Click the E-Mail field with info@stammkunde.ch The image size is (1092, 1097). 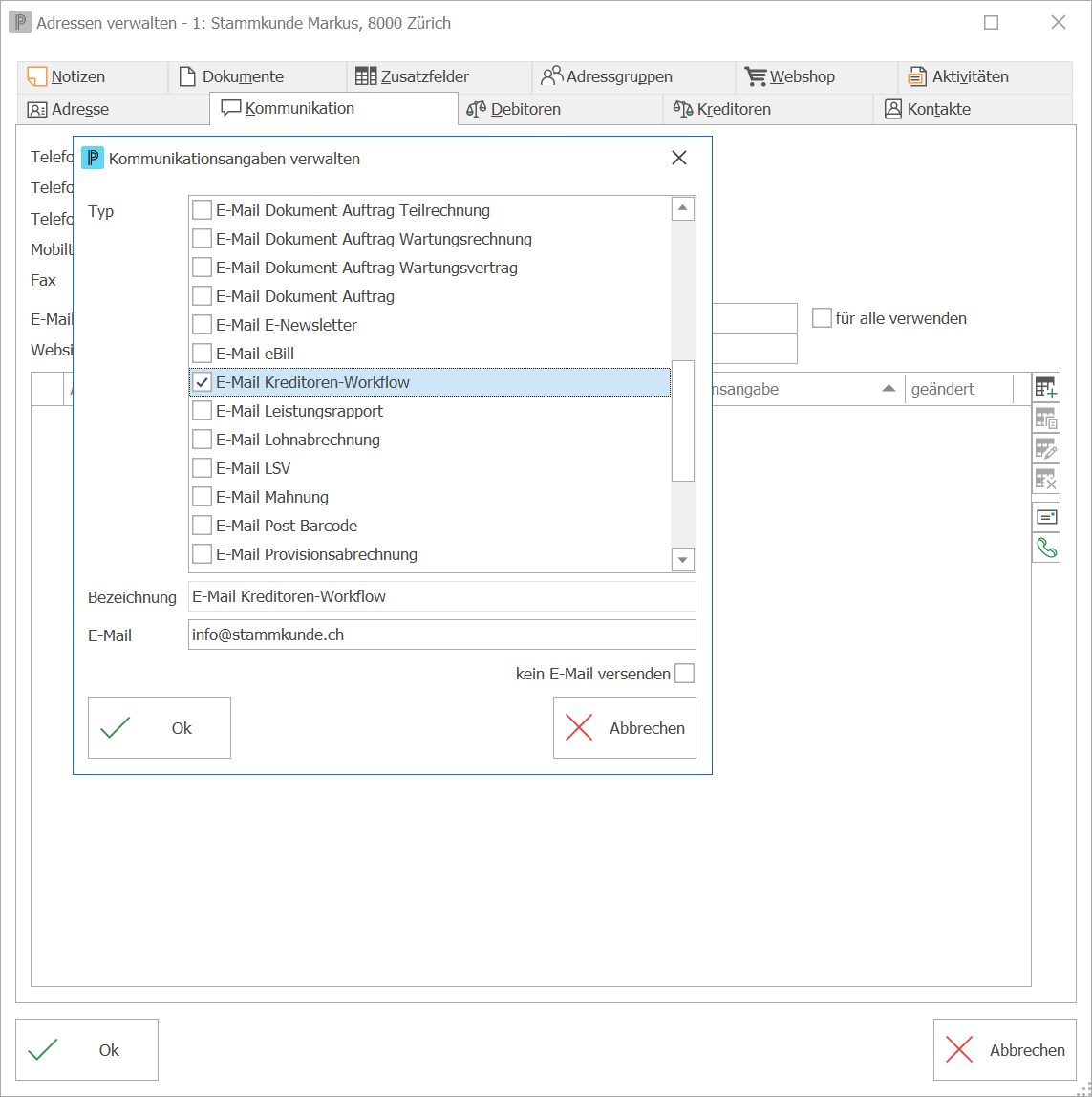tap(442, 635)
